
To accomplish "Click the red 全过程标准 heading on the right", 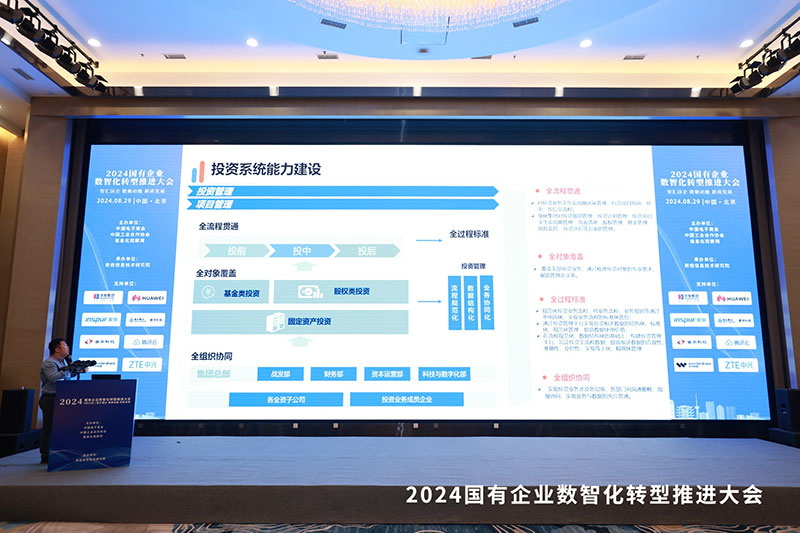I will pyautogui.click(x=567, y=299).
